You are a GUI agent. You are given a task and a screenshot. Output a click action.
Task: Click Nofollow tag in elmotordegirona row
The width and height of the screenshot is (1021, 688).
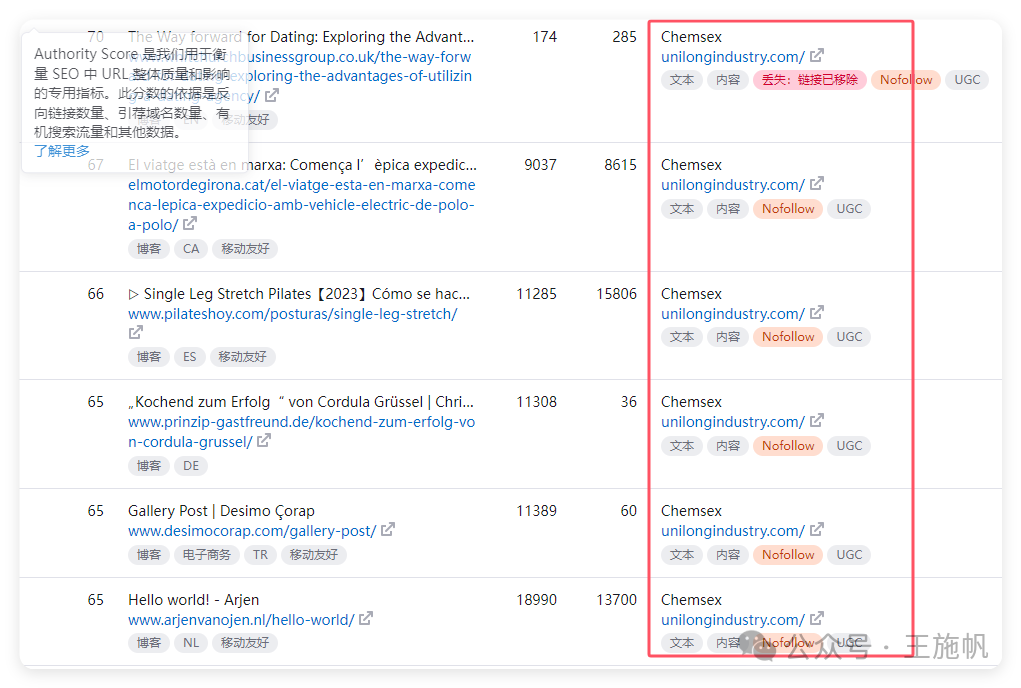[788, 209]
